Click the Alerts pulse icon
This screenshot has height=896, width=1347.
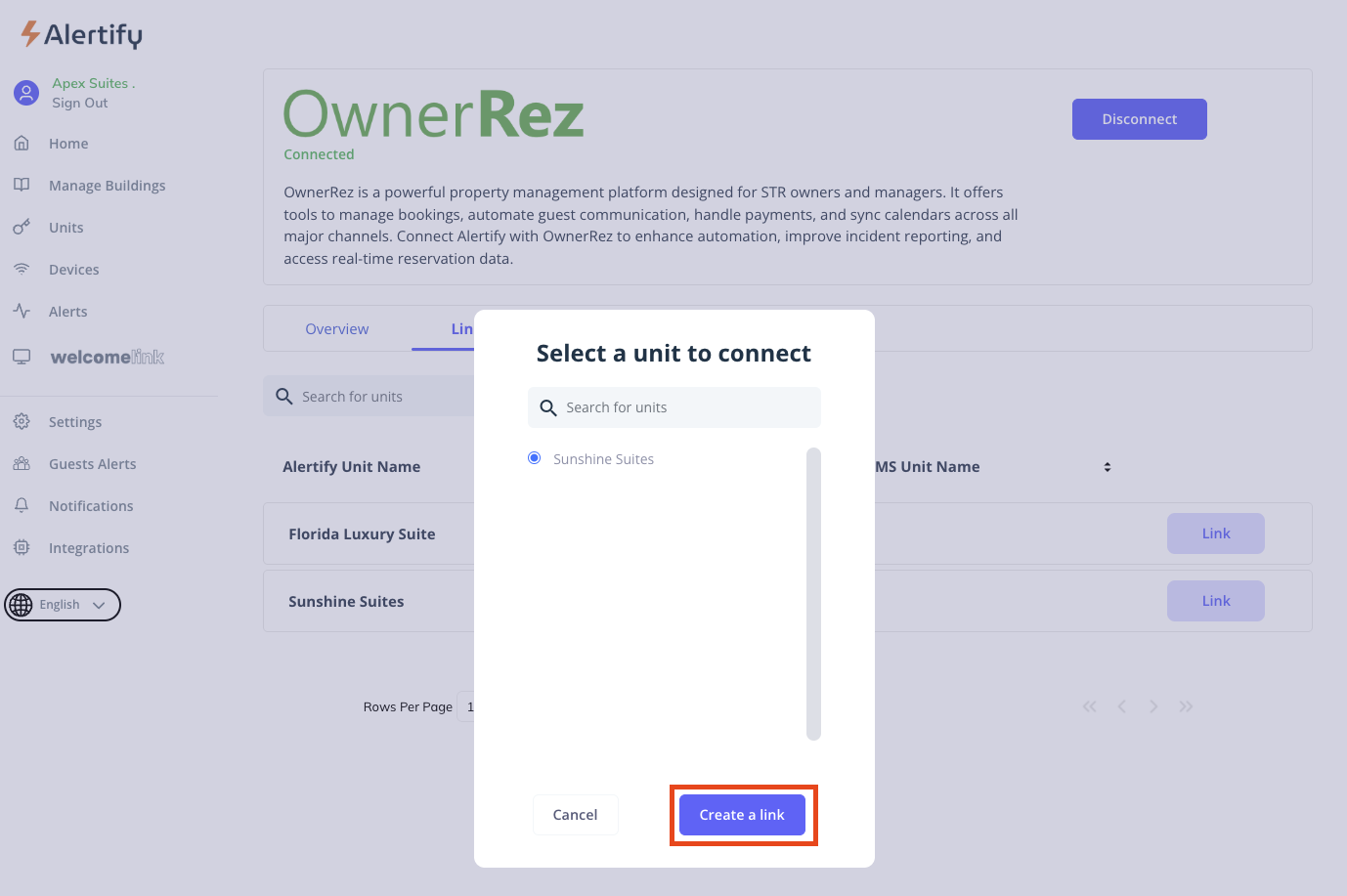click(22, 311)
